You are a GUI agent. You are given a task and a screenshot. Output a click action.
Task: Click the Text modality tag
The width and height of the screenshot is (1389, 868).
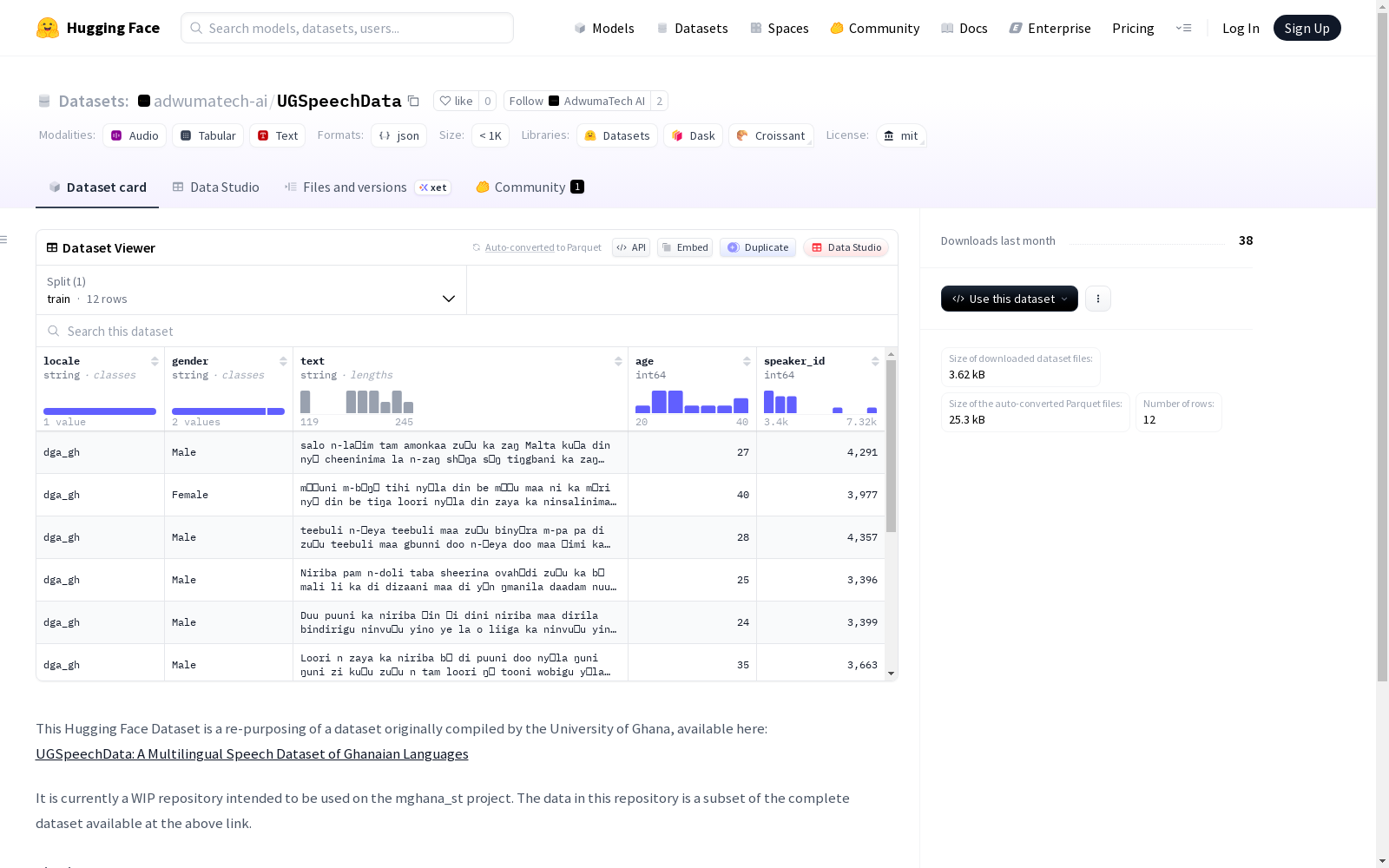(x=278, y=135)
